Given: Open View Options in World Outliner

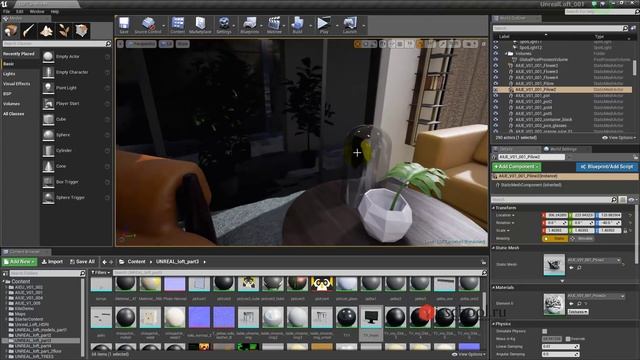Looking at the screenshot, I should click(620, 138).
